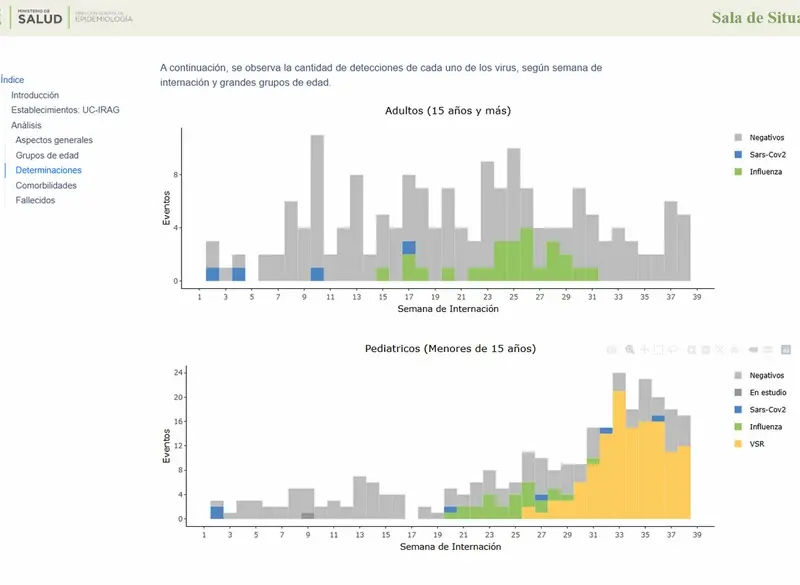Toggle VSR series in pediatric chart legend
800x585 pixels.
(760, 442)
